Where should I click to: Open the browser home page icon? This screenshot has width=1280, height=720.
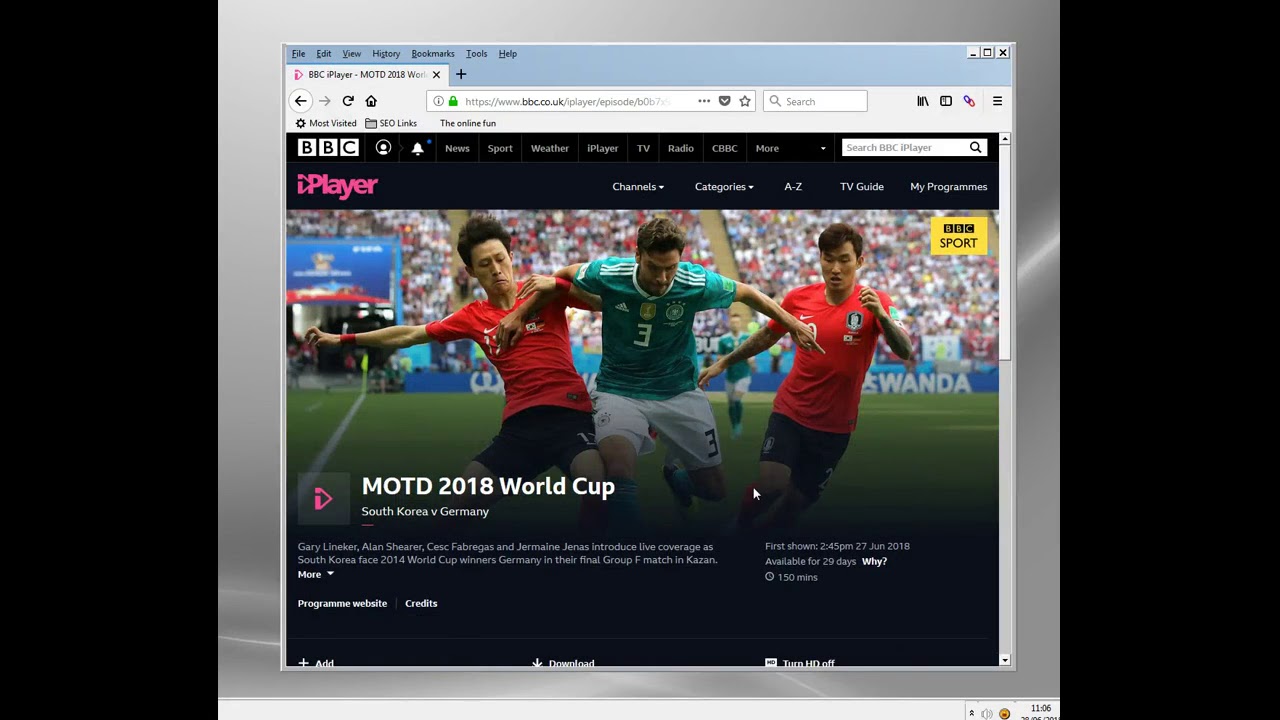tap(371, 101)
